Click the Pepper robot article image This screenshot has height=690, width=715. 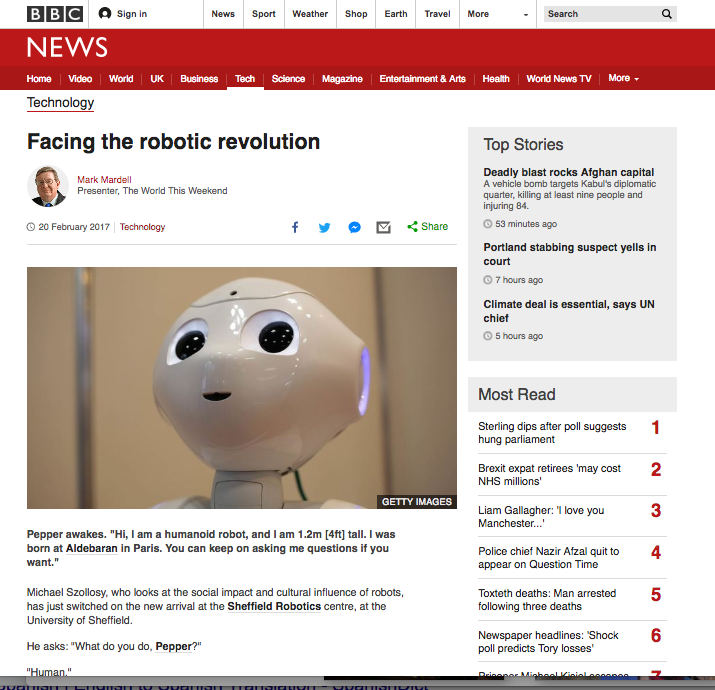coord(241,388)
